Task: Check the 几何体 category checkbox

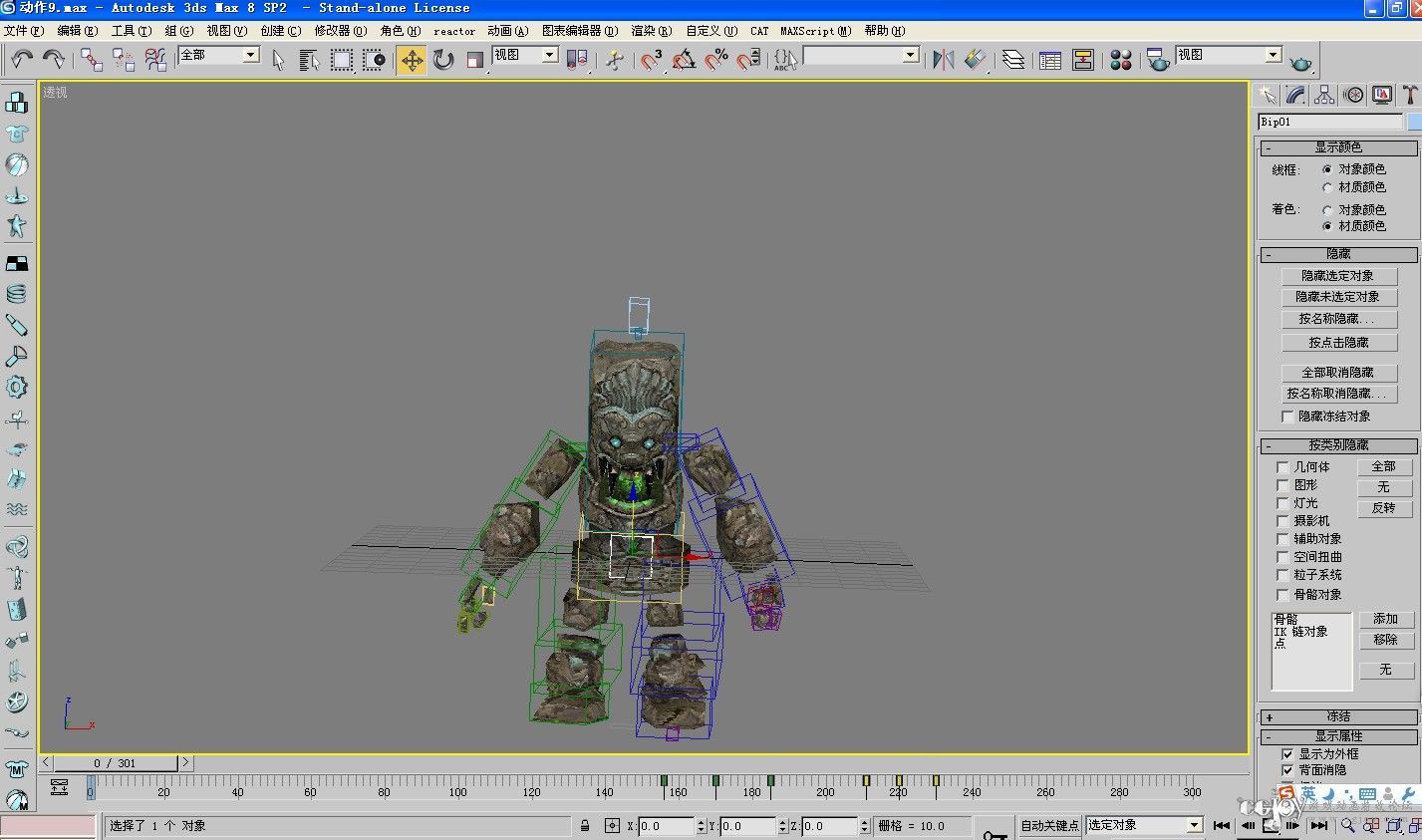Action: click(x=1282, y=466)
